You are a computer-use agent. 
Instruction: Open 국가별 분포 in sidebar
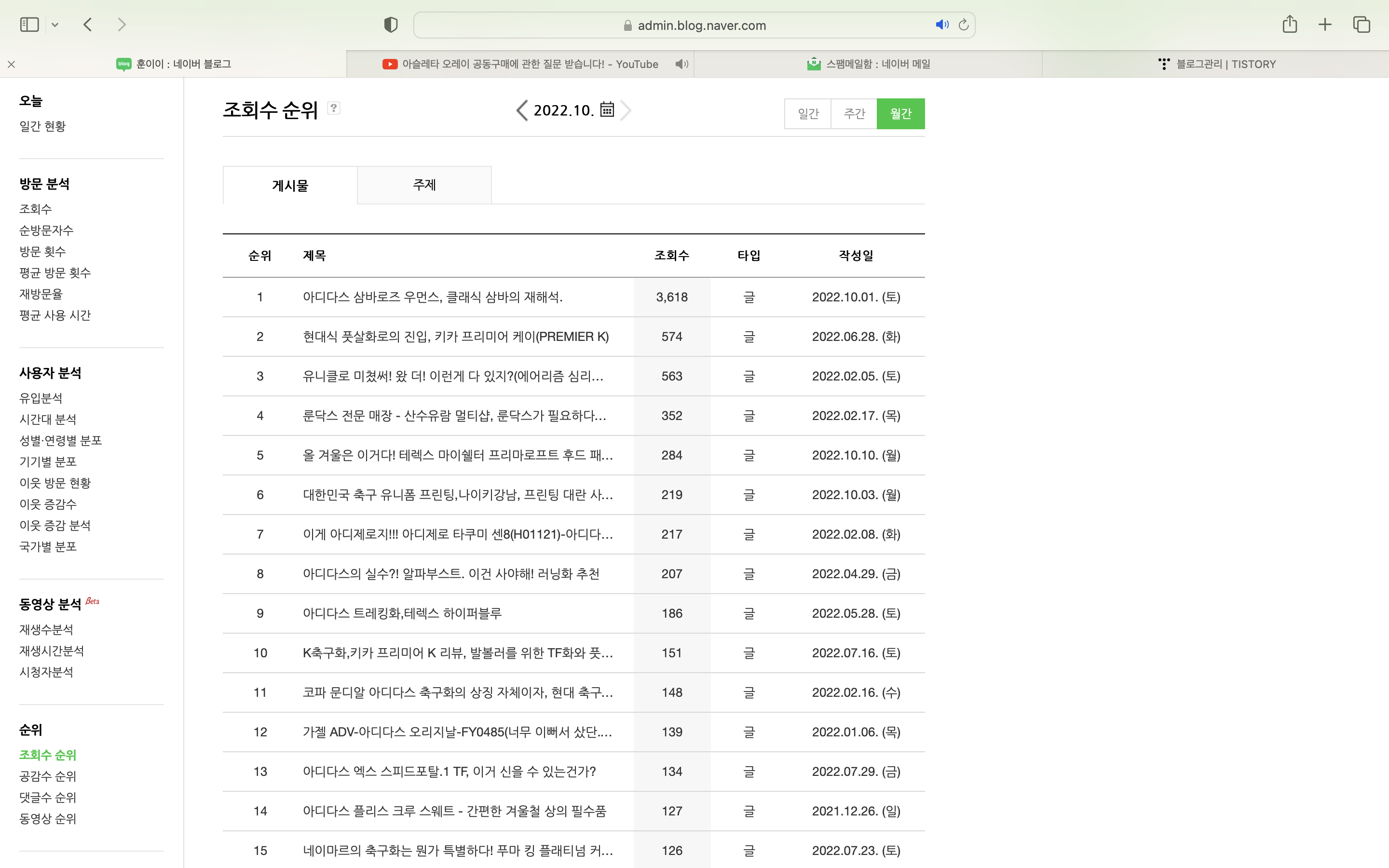(48, 546)
